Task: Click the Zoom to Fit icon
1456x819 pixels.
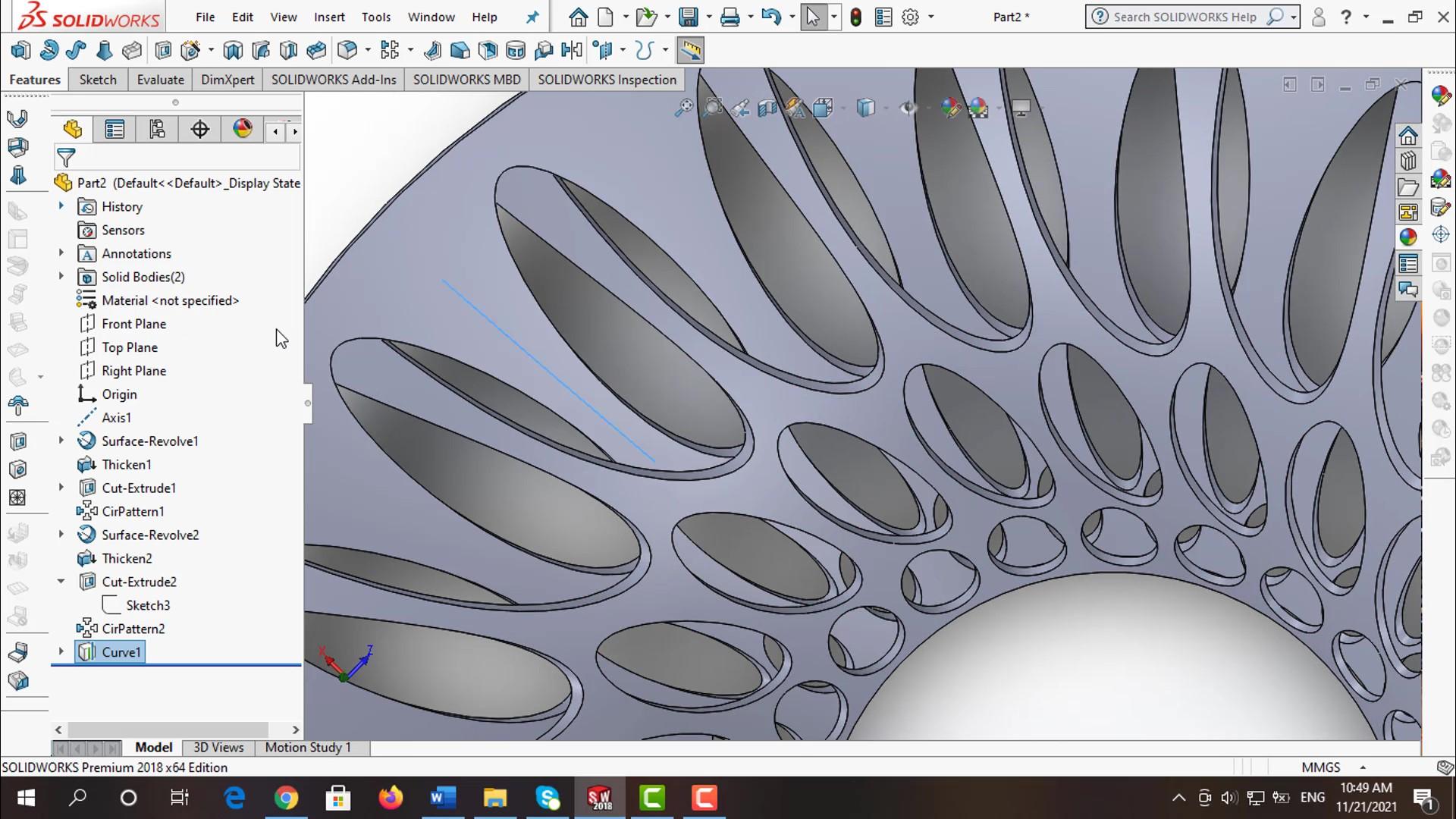Action: click(683, 108)
